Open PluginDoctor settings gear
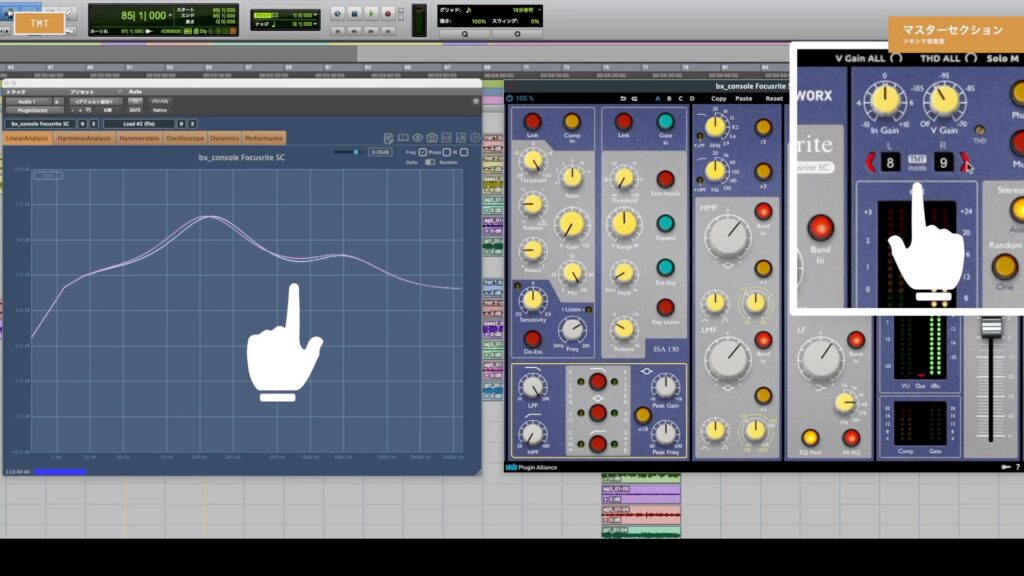Image resolution: width=1024 pixels, height=576 pixels. click(475, 138)
